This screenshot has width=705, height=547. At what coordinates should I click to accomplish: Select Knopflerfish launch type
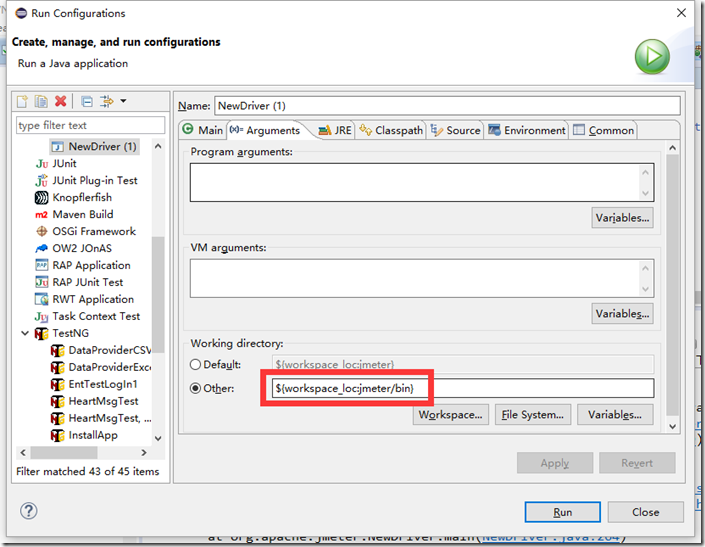[82, 198]
